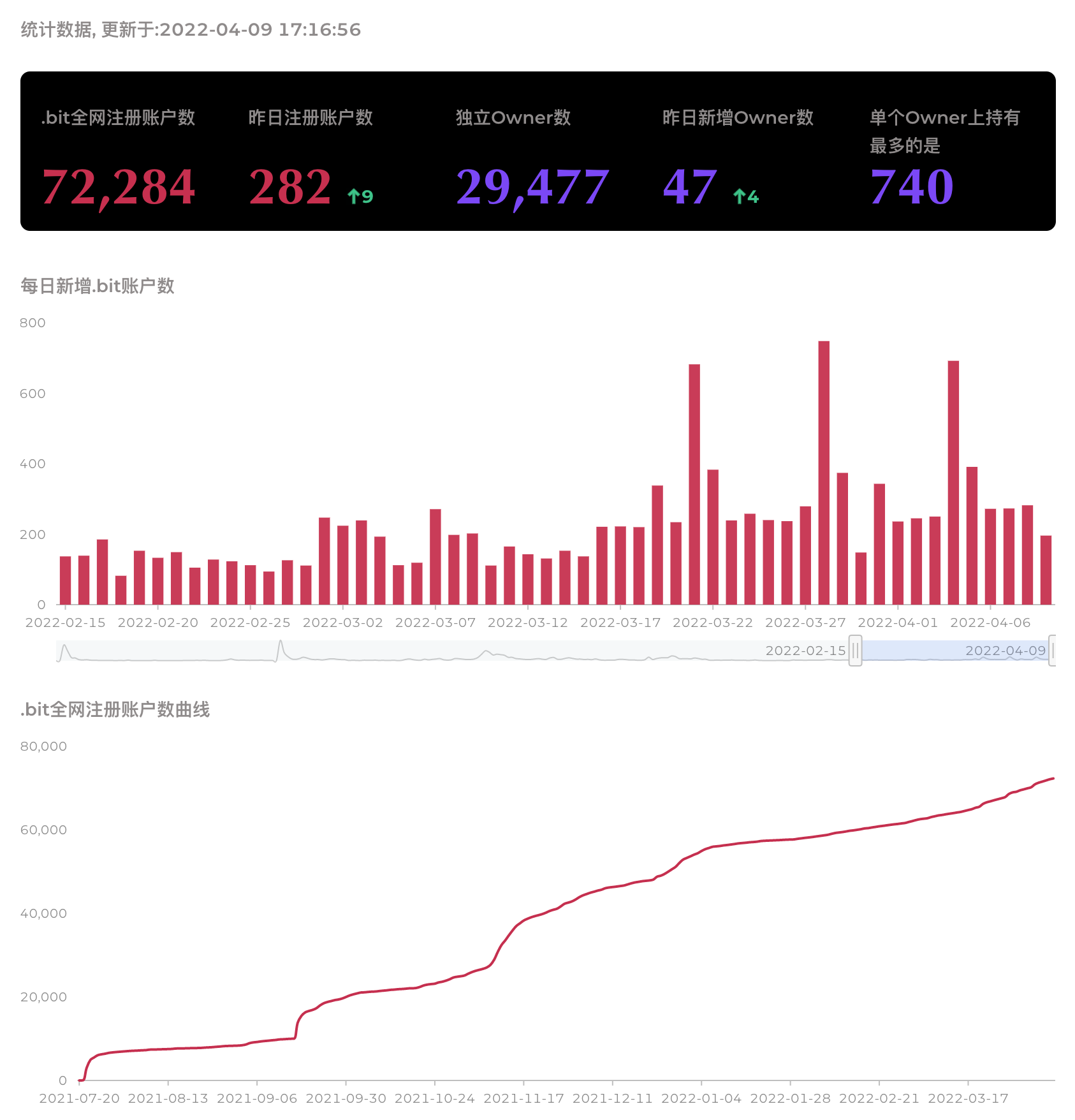
Task: Click the update timestamp 2022-04-09 17:16:56
Action: coord(260,30)
